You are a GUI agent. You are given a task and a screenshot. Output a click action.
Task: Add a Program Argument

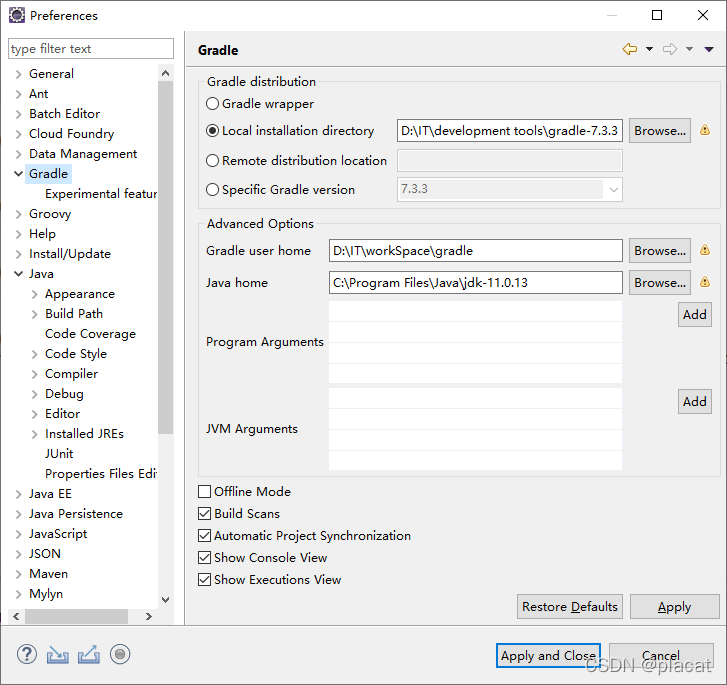(x=695, y=314)
